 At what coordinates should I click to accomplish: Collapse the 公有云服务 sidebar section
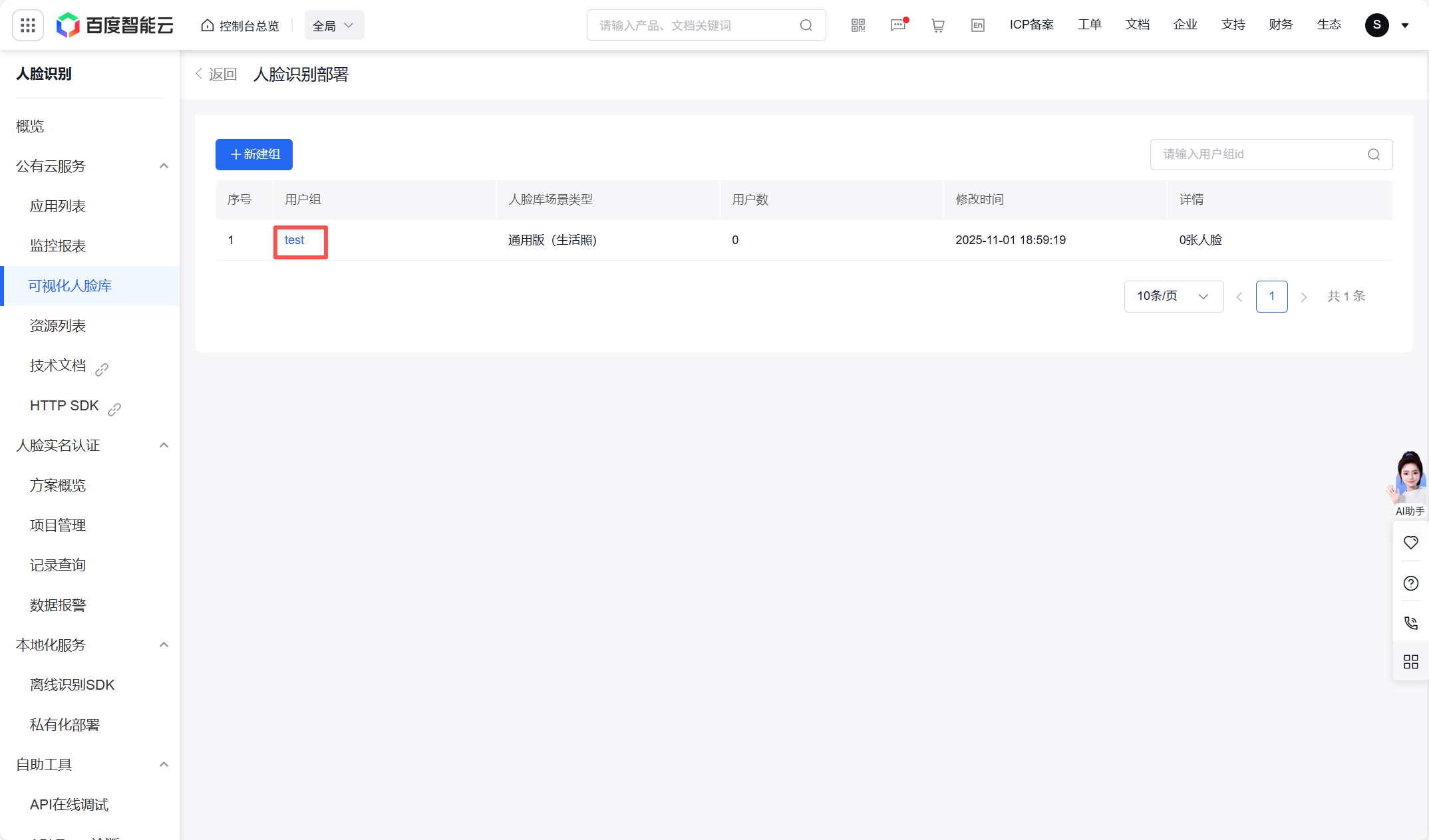164,166
